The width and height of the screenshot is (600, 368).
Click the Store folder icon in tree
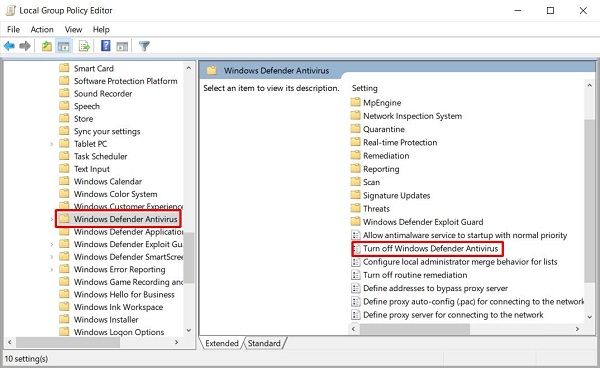click(64, 119)
